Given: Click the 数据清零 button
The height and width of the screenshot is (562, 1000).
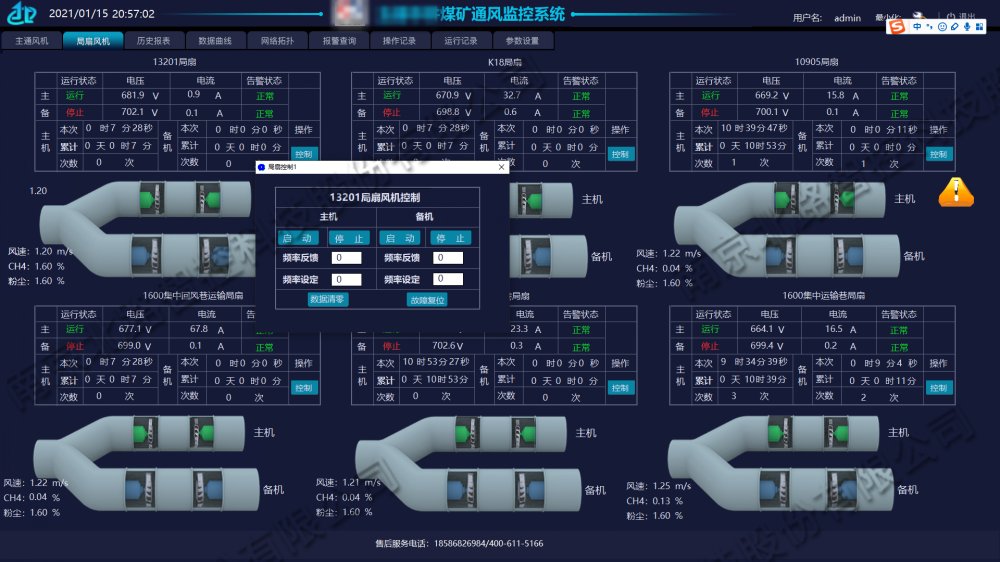Looking at the screenshot, I should pyautogui.click(x=327, y=299).
